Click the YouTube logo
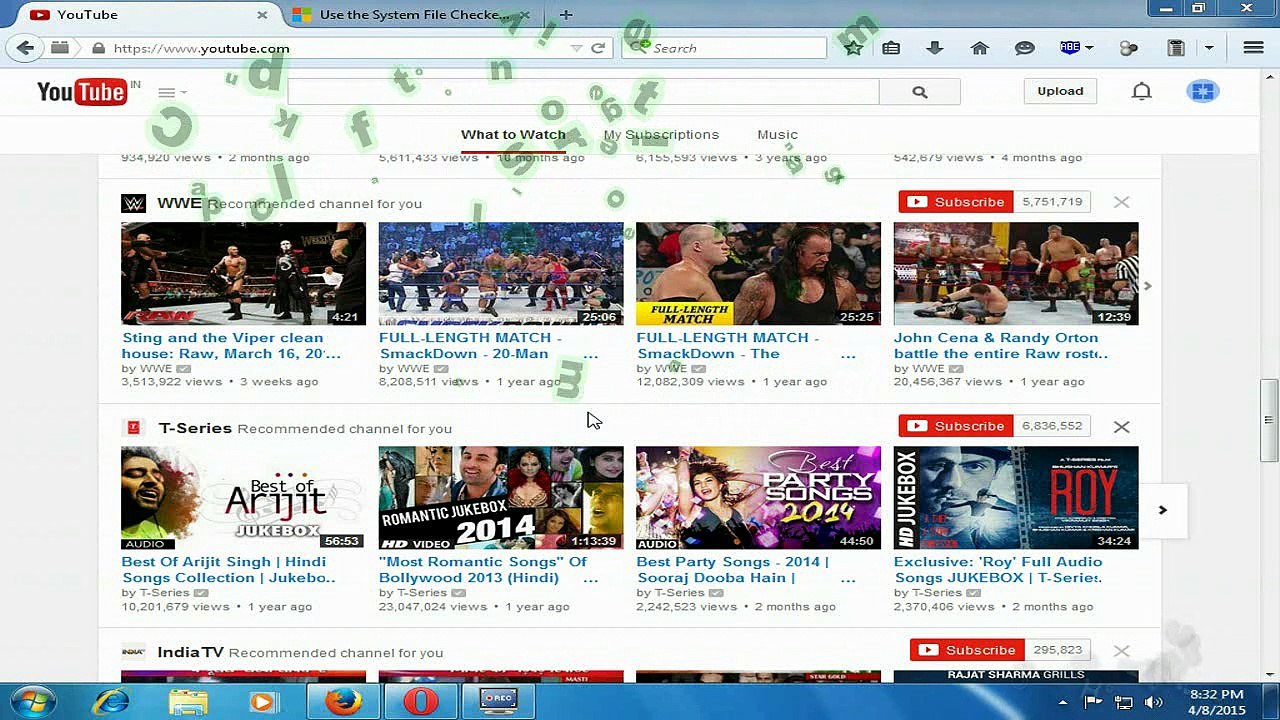The image size is (1280, 720). pos(82,92)
